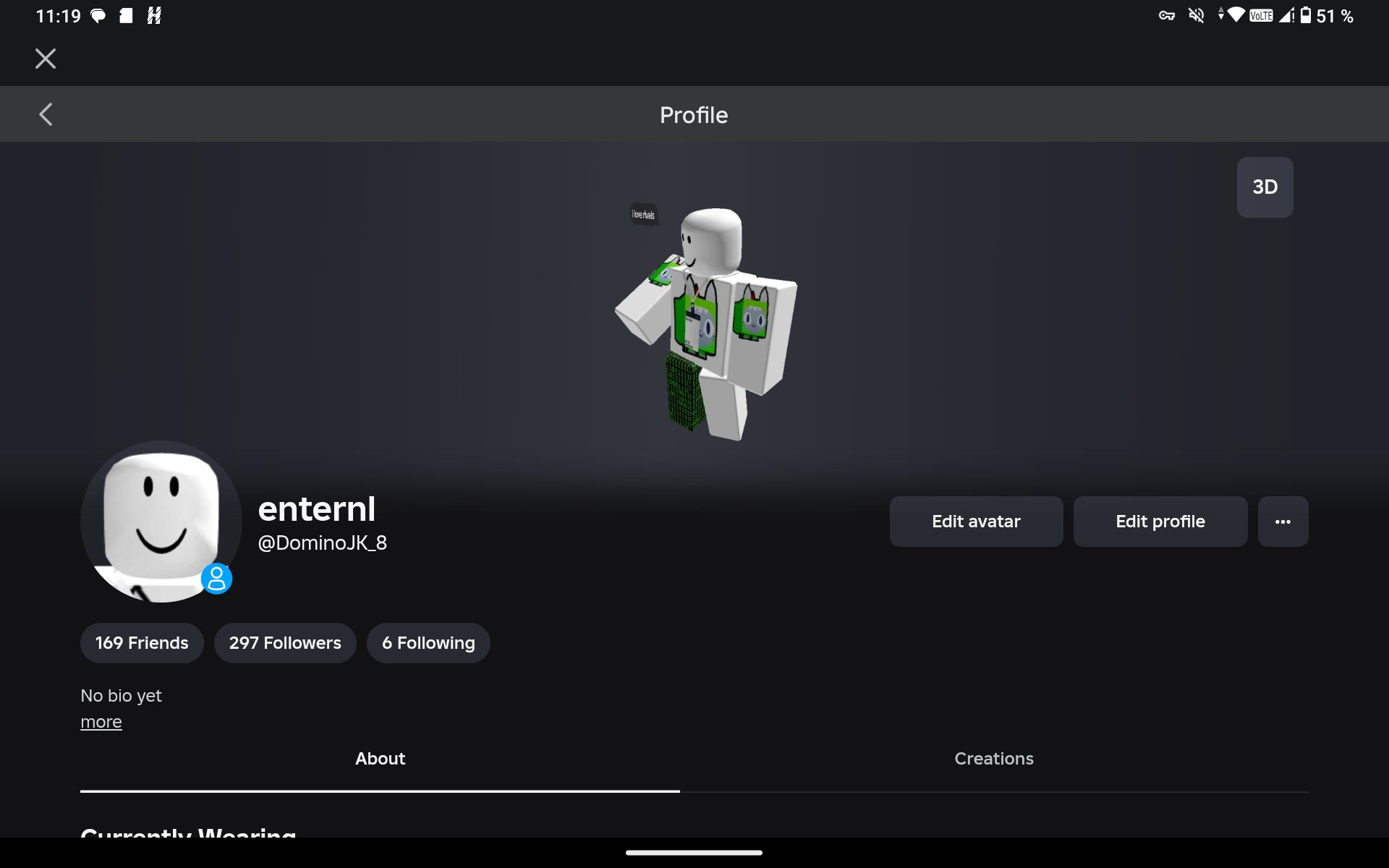This screenshot has height=868, width=1389.
Task: Expand bio with the more link
Action: click(101, 722)
